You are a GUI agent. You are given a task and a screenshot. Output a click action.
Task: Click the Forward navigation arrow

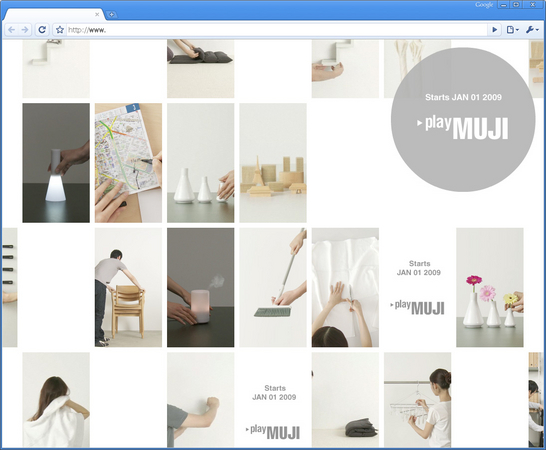tap(25, 30)
